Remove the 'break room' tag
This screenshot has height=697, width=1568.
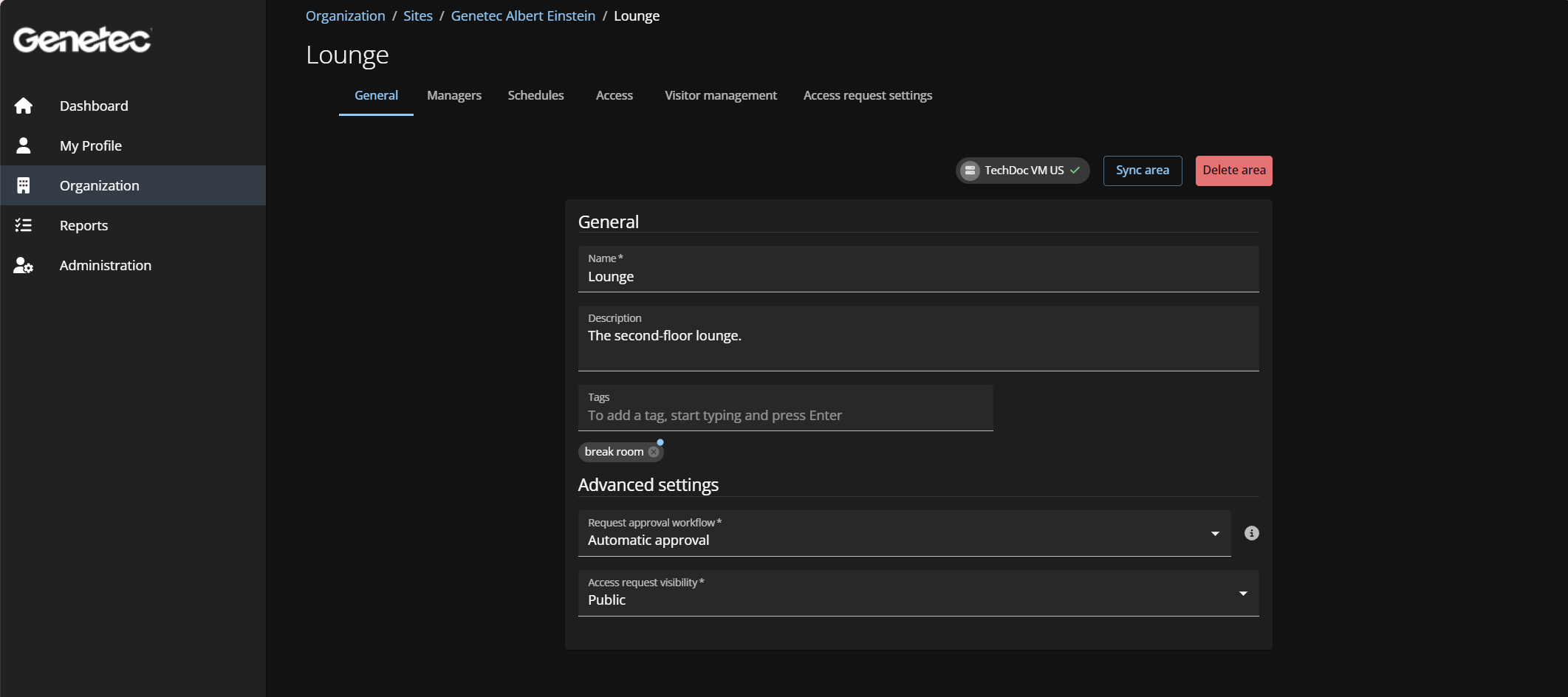click(x=654, y=452)
